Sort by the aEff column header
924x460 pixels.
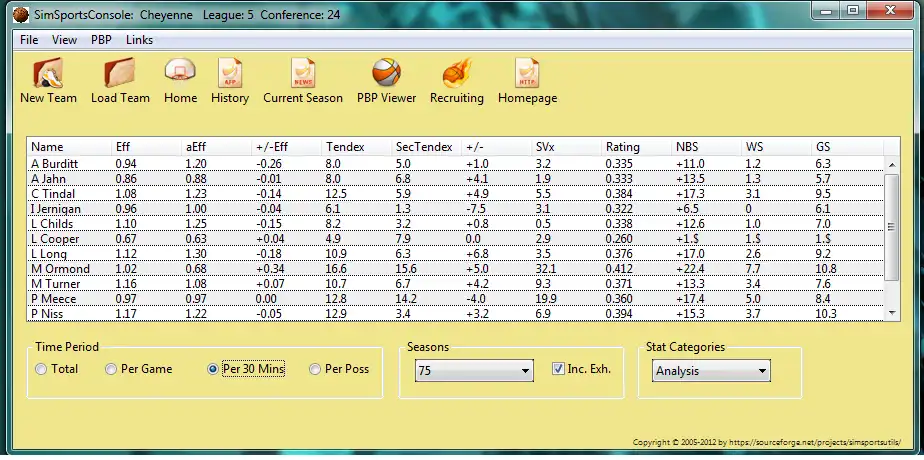point(216,147)
